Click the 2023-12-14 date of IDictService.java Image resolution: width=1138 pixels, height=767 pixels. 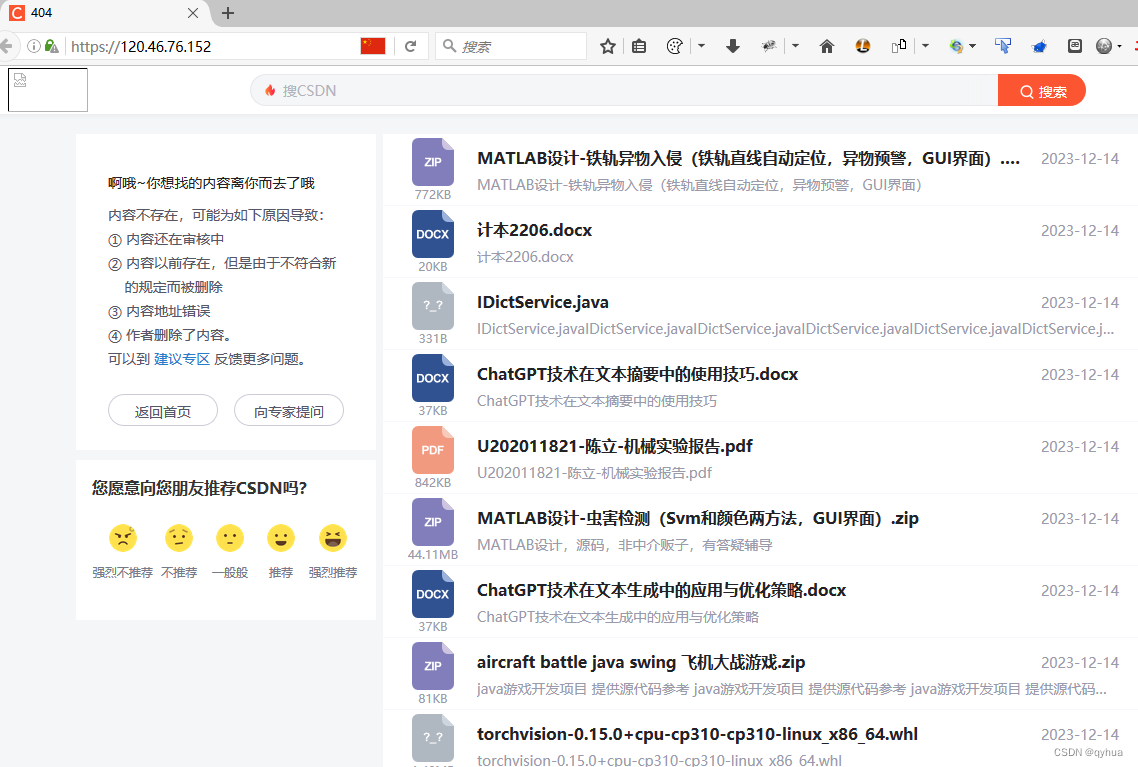[1080, 302]
